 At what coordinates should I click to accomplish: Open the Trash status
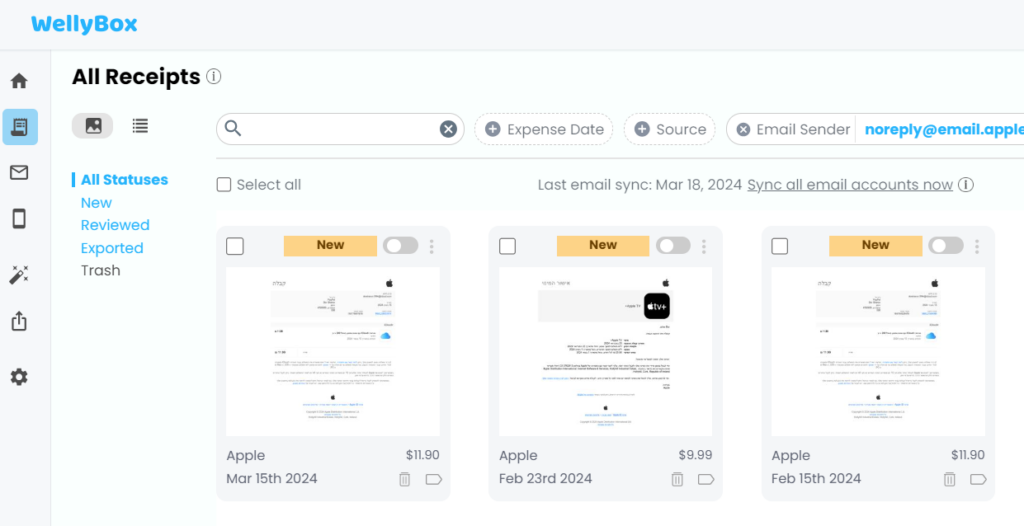[x=101, y=271]
